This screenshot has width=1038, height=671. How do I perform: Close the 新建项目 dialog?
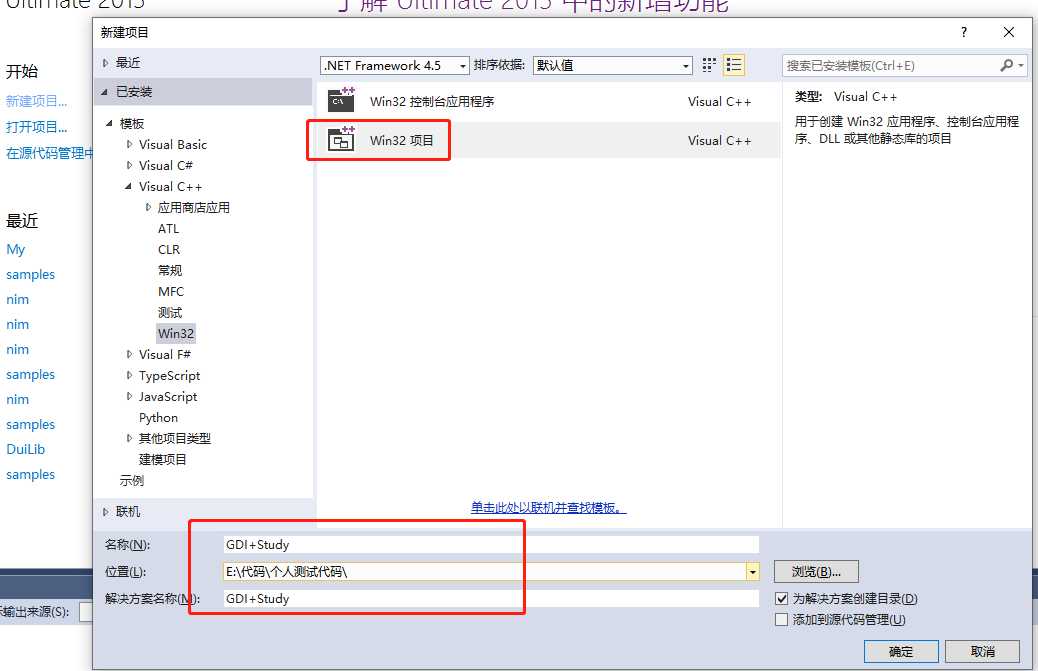1008,32
